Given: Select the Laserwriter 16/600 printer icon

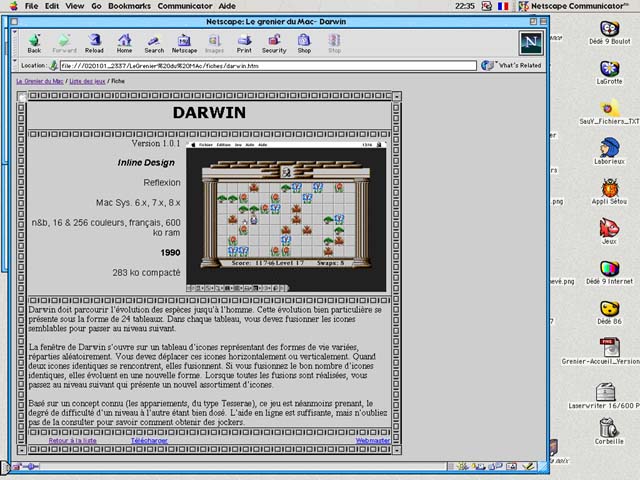Looking at the screenshot, I should pyautogui.click(x=606, y=396).
